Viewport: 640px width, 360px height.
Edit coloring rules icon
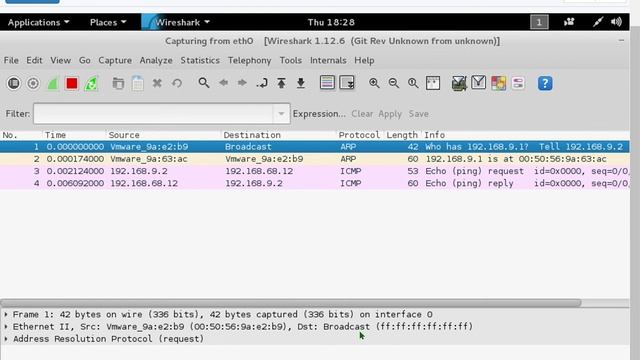tap(498, 83)
